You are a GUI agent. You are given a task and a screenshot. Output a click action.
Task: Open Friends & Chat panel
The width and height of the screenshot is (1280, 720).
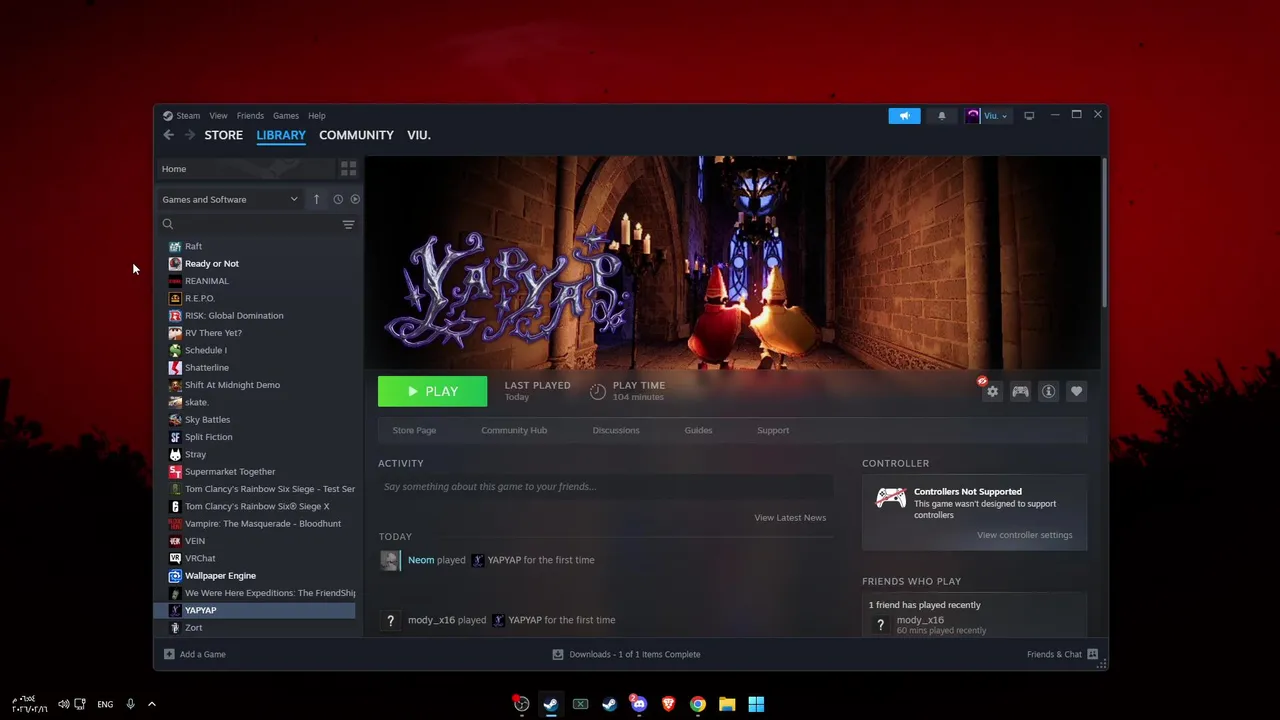1062,654
